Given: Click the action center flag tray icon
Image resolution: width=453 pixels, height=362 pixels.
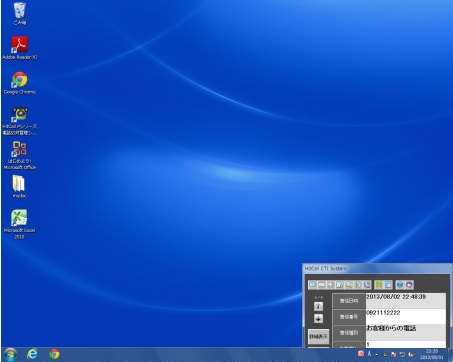Looking at the screenshot, I should [x=393, y=355].
